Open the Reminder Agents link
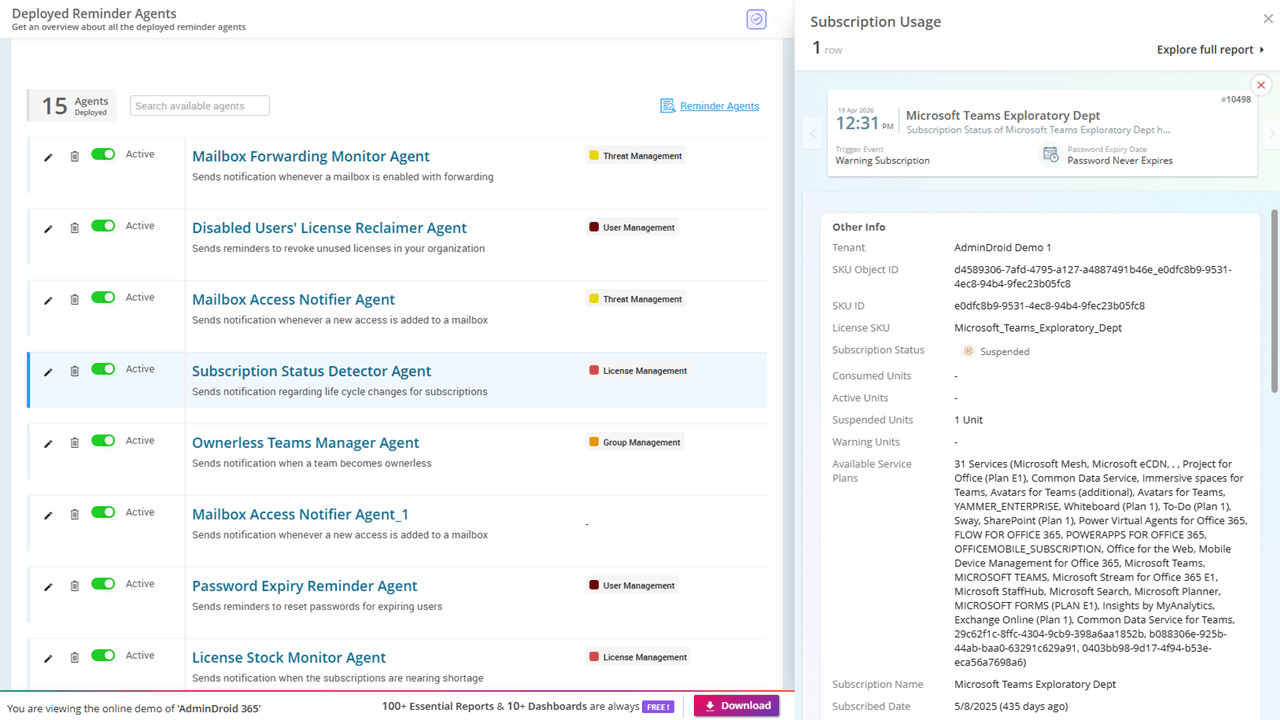 710,106
